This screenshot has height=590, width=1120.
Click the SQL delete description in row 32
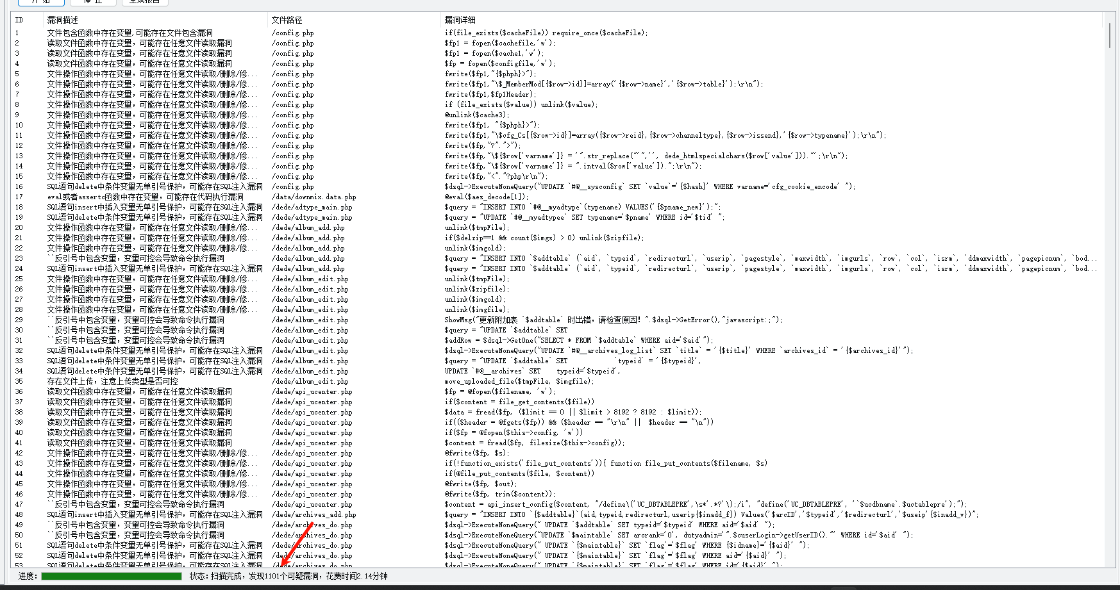tap(154, 350)
